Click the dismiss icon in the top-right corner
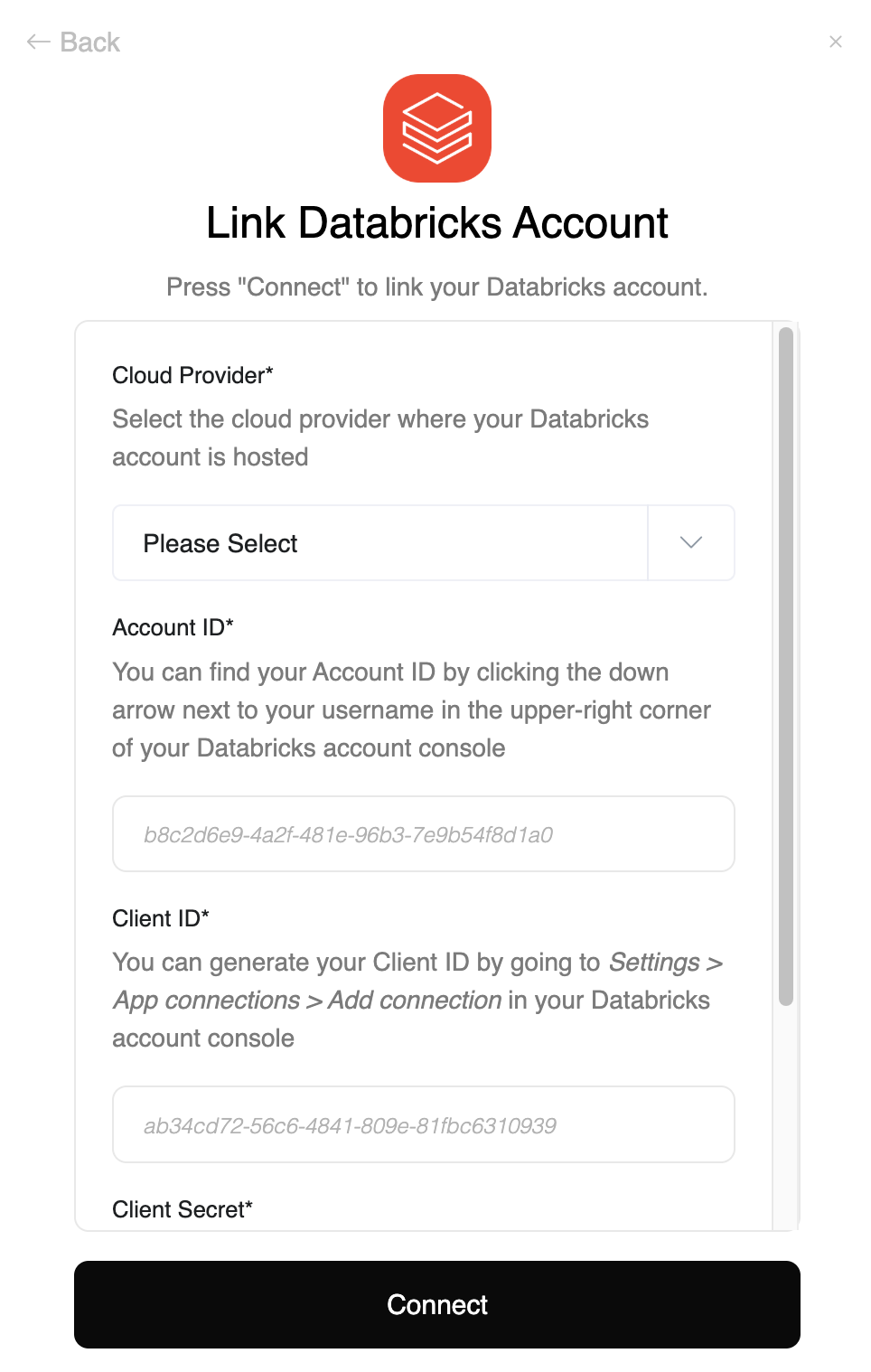The image size is (871, 1372). 835,42
